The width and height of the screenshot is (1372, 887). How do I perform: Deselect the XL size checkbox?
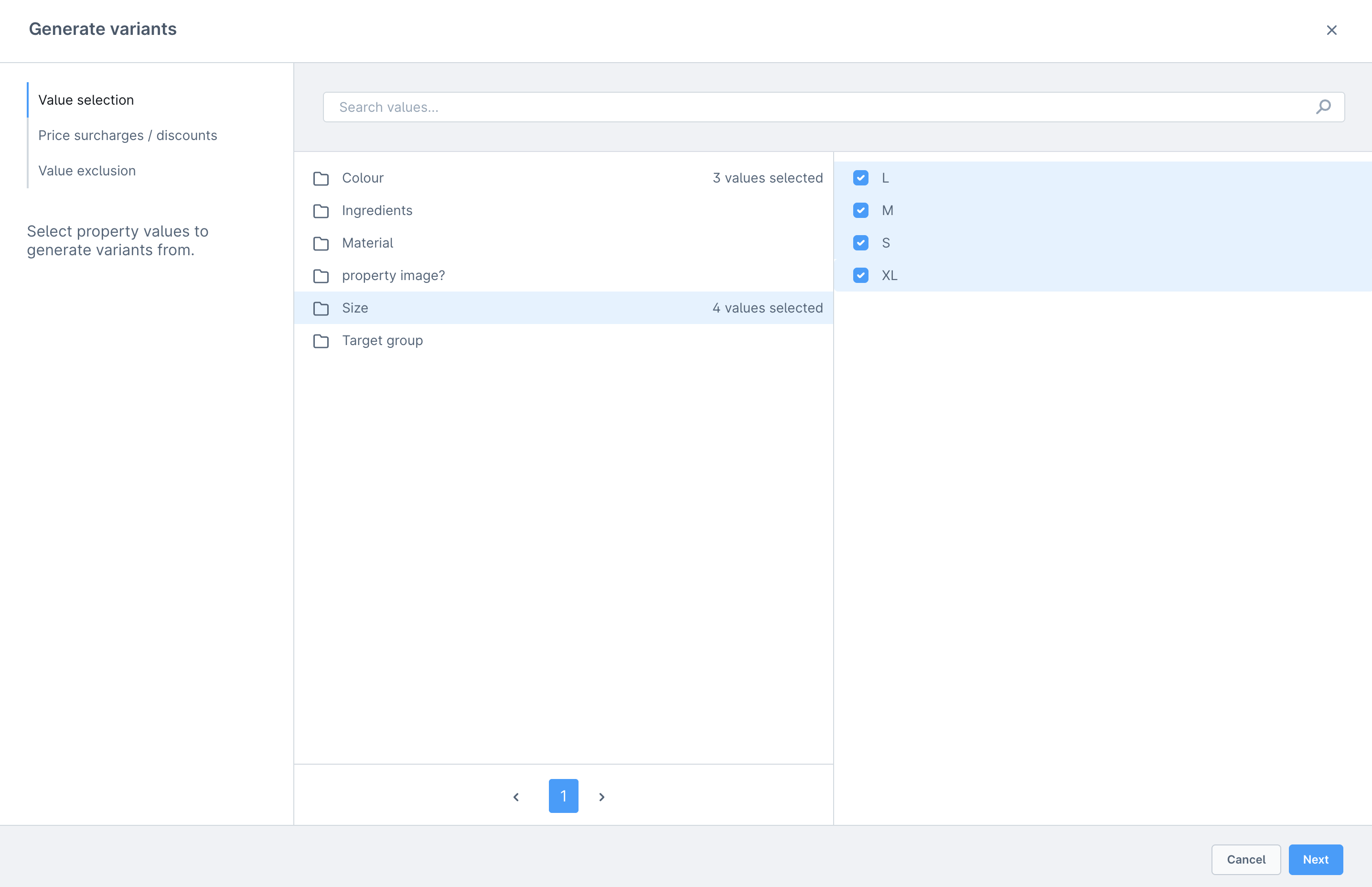[860, 275]
